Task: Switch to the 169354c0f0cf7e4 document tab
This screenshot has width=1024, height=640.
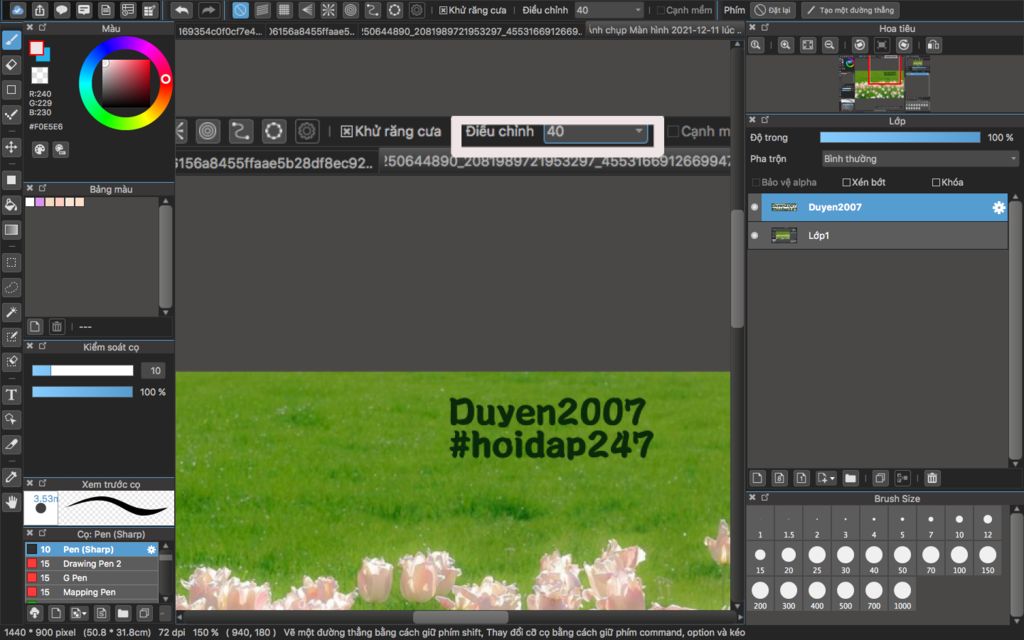Action: pos(220,31)
